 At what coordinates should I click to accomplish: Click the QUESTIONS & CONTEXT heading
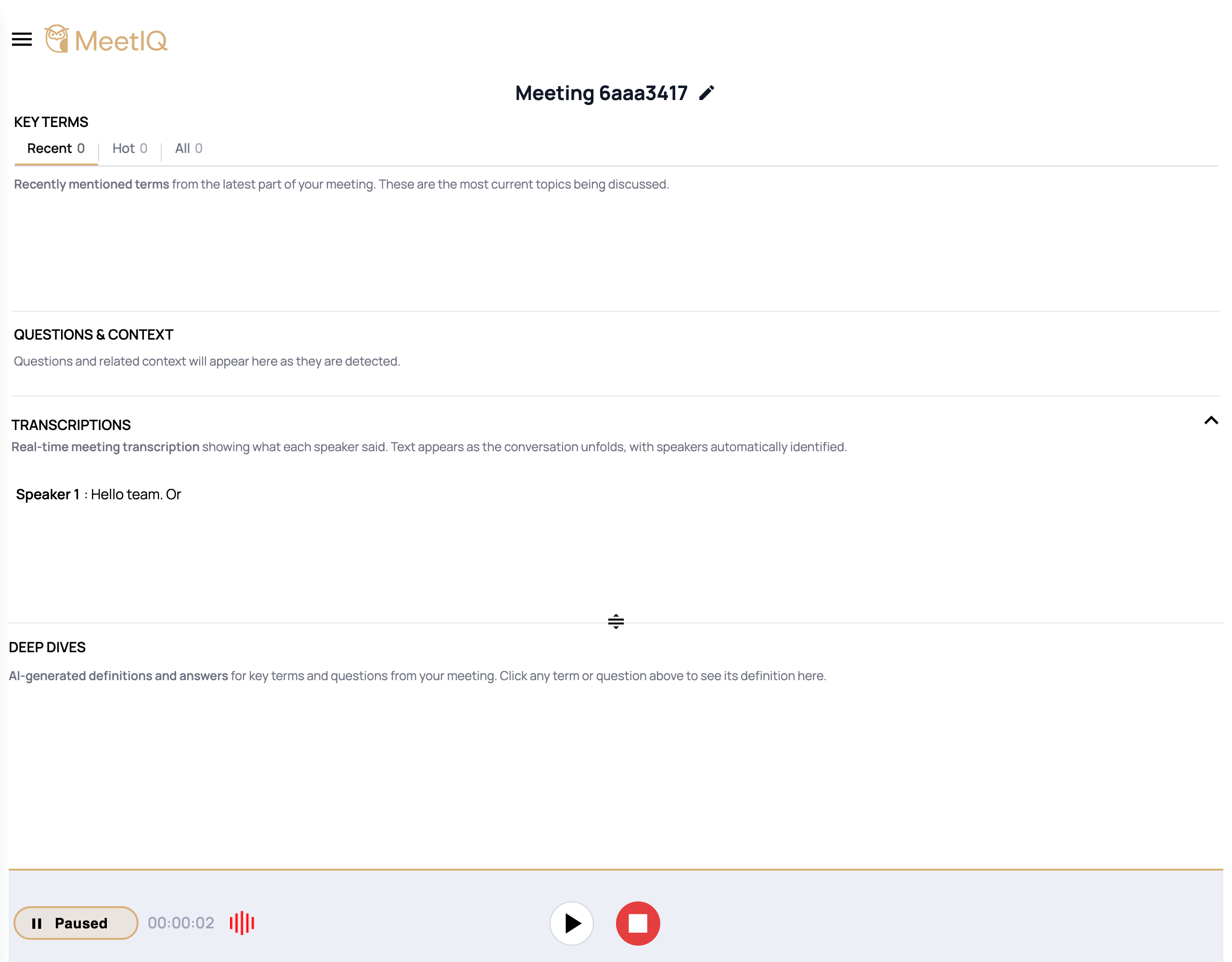94,335
